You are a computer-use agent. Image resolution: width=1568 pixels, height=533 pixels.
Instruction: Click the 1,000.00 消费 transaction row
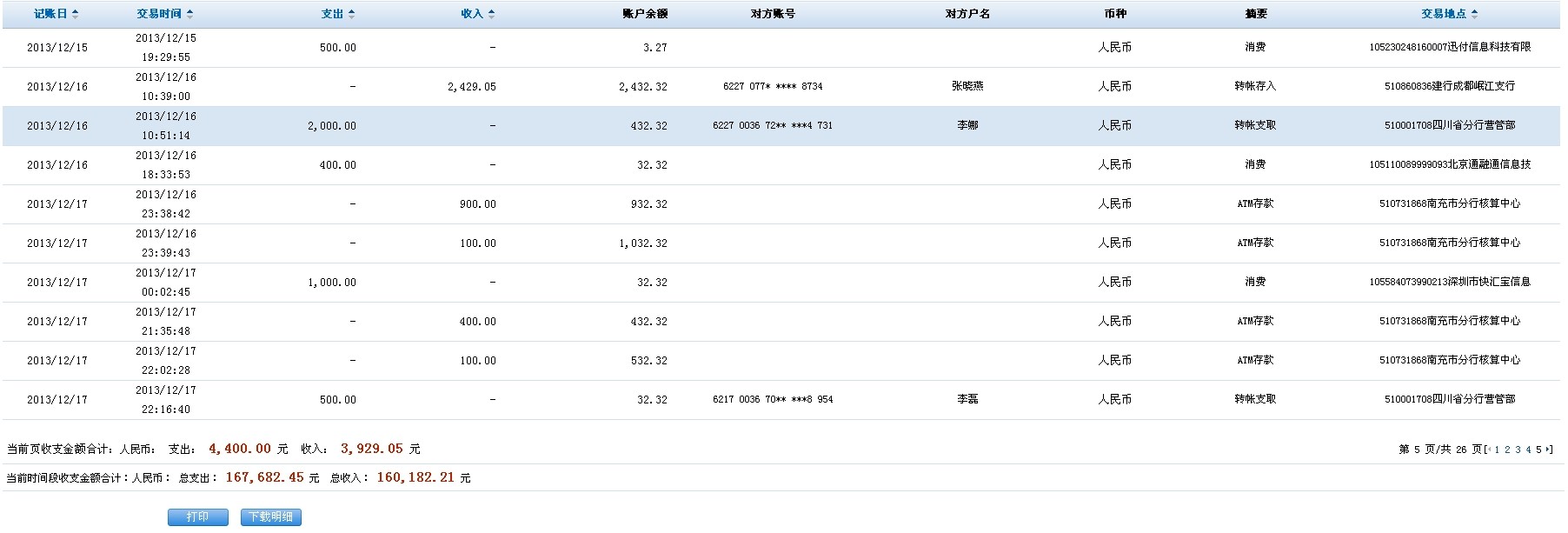click(781, 283)
